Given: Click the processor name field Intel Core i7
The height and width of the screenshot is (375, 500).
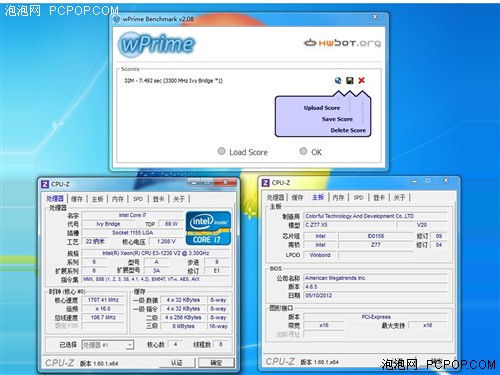Looking at the screenshot, I should click(x=133, y=215).
